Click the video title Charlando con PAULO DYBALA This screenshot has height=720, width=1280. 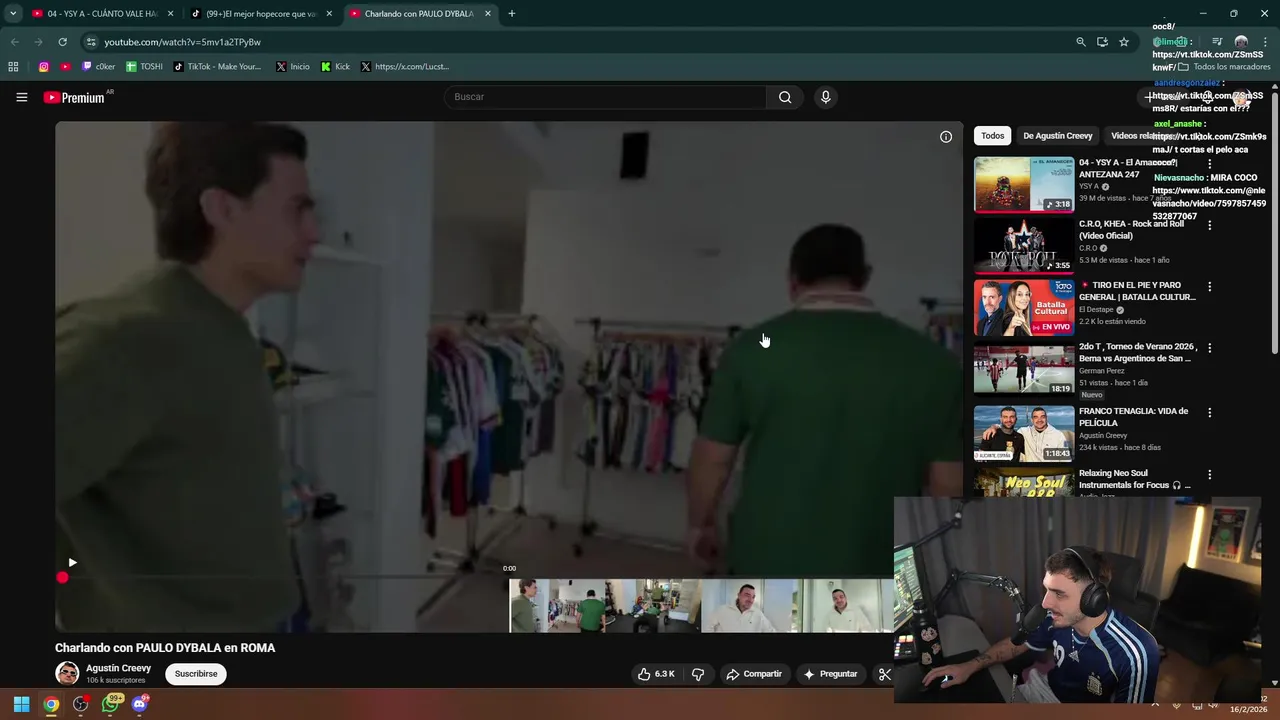(x=165, y=648)
